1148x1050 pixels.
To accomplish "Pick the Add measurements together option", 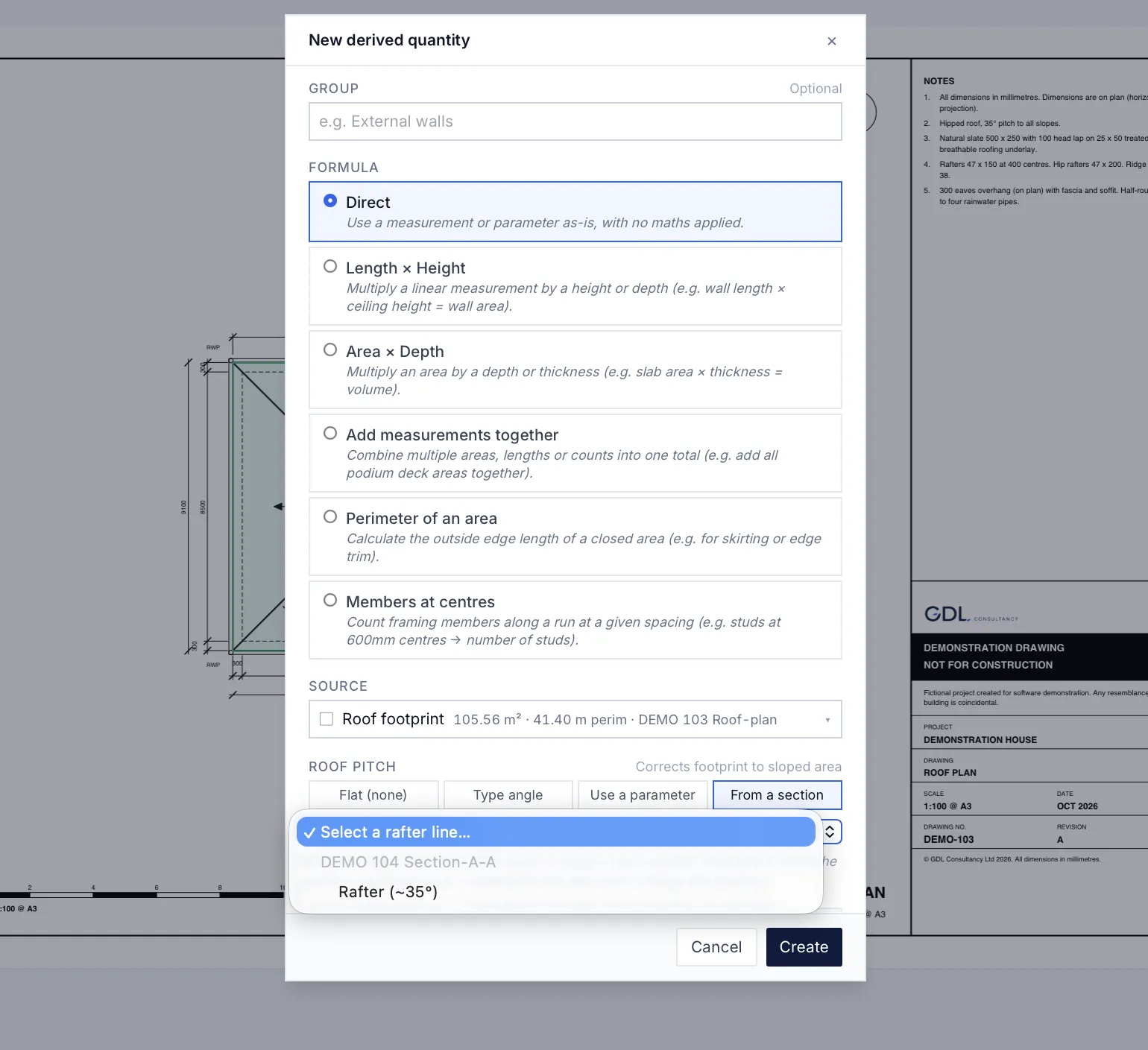I will tap(575, 453).
